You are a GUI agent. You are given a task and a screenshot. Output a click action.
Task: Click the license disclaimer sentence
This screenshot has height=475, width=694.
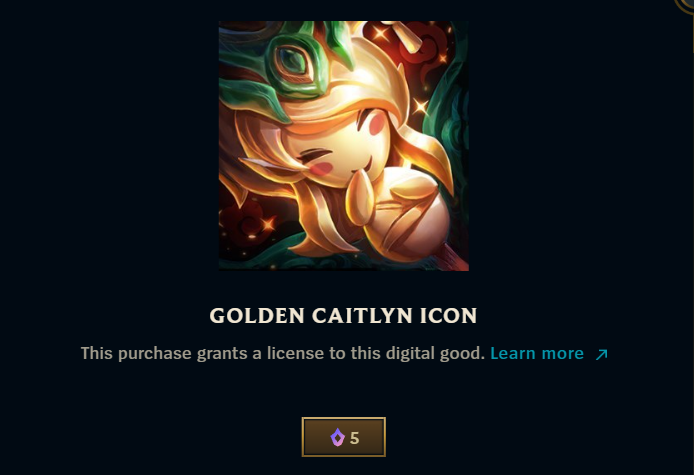pos(283,353)
